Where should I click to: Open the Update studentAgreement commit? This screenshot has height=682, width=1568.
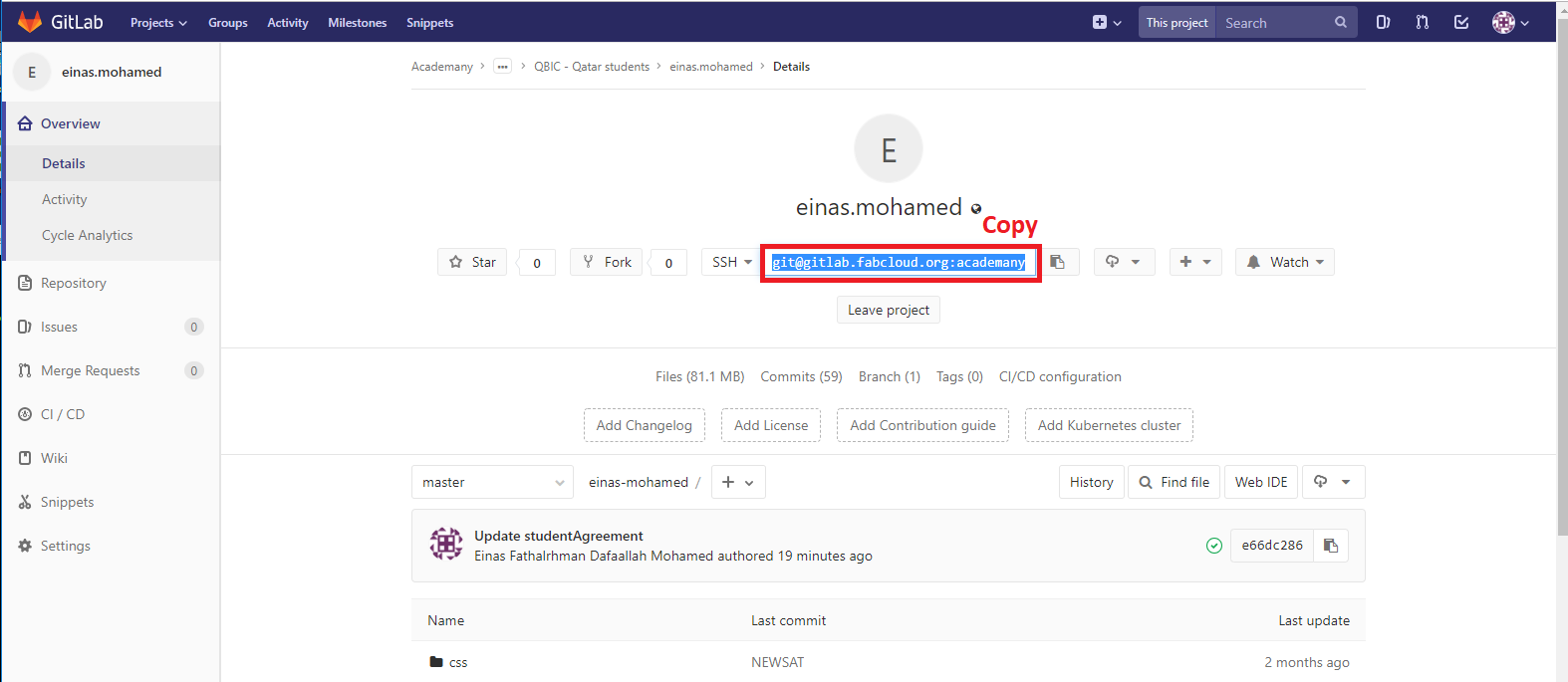559,536
